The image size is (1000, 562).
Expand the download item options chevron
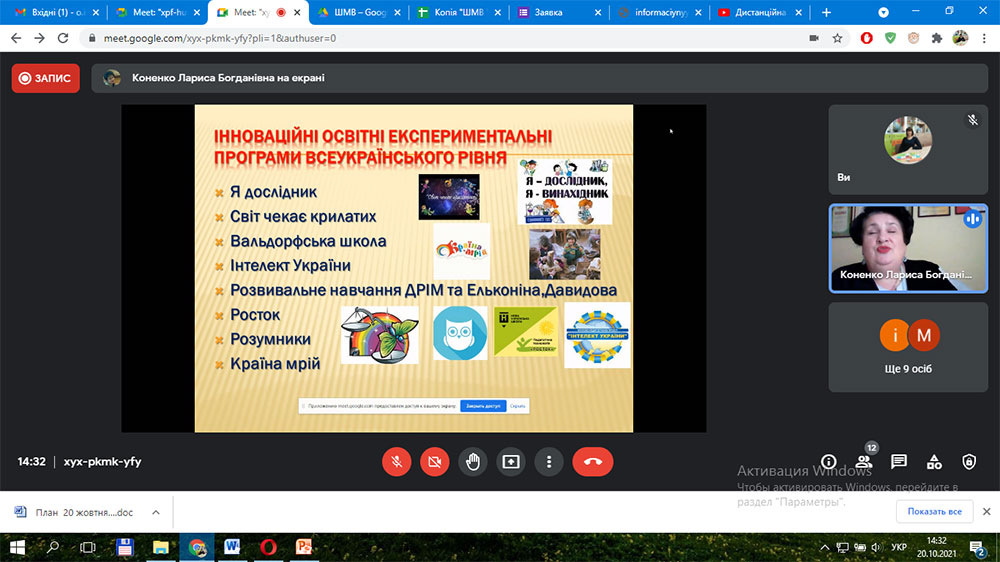click(156, 512)
